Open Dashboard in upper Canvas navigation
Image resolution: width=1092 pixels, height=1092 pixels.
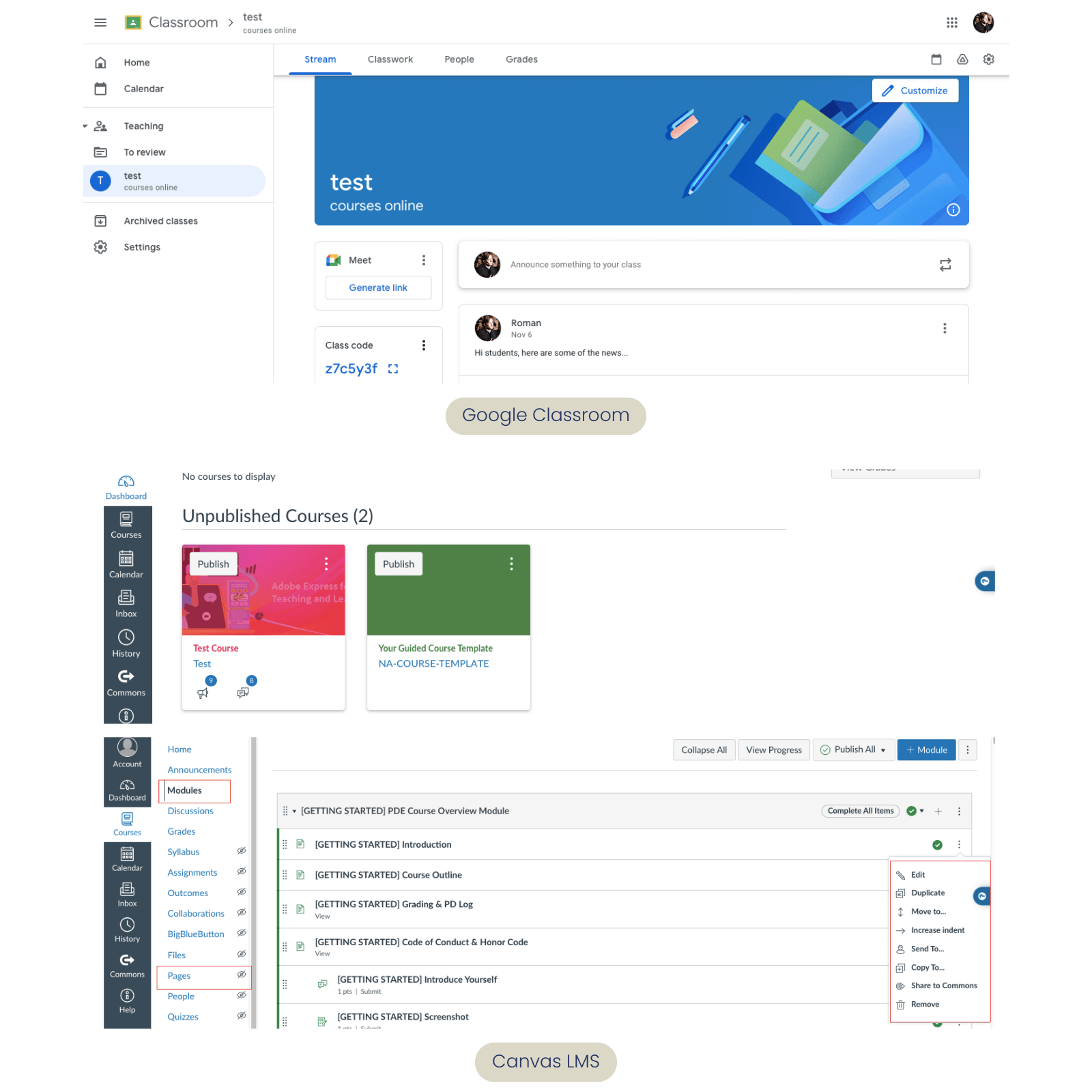pyautogui.click(x=126, y=488)
